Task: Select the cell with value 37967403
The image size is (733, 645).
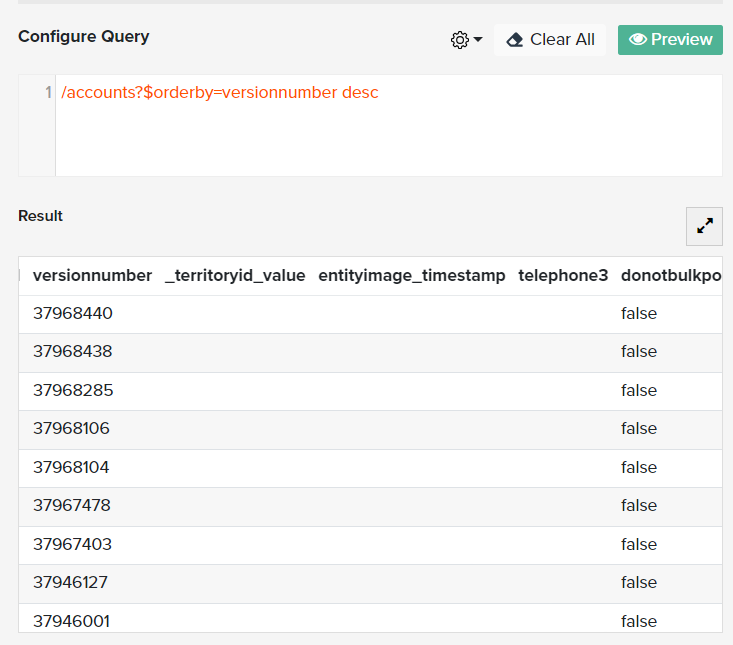Action: 72,545
